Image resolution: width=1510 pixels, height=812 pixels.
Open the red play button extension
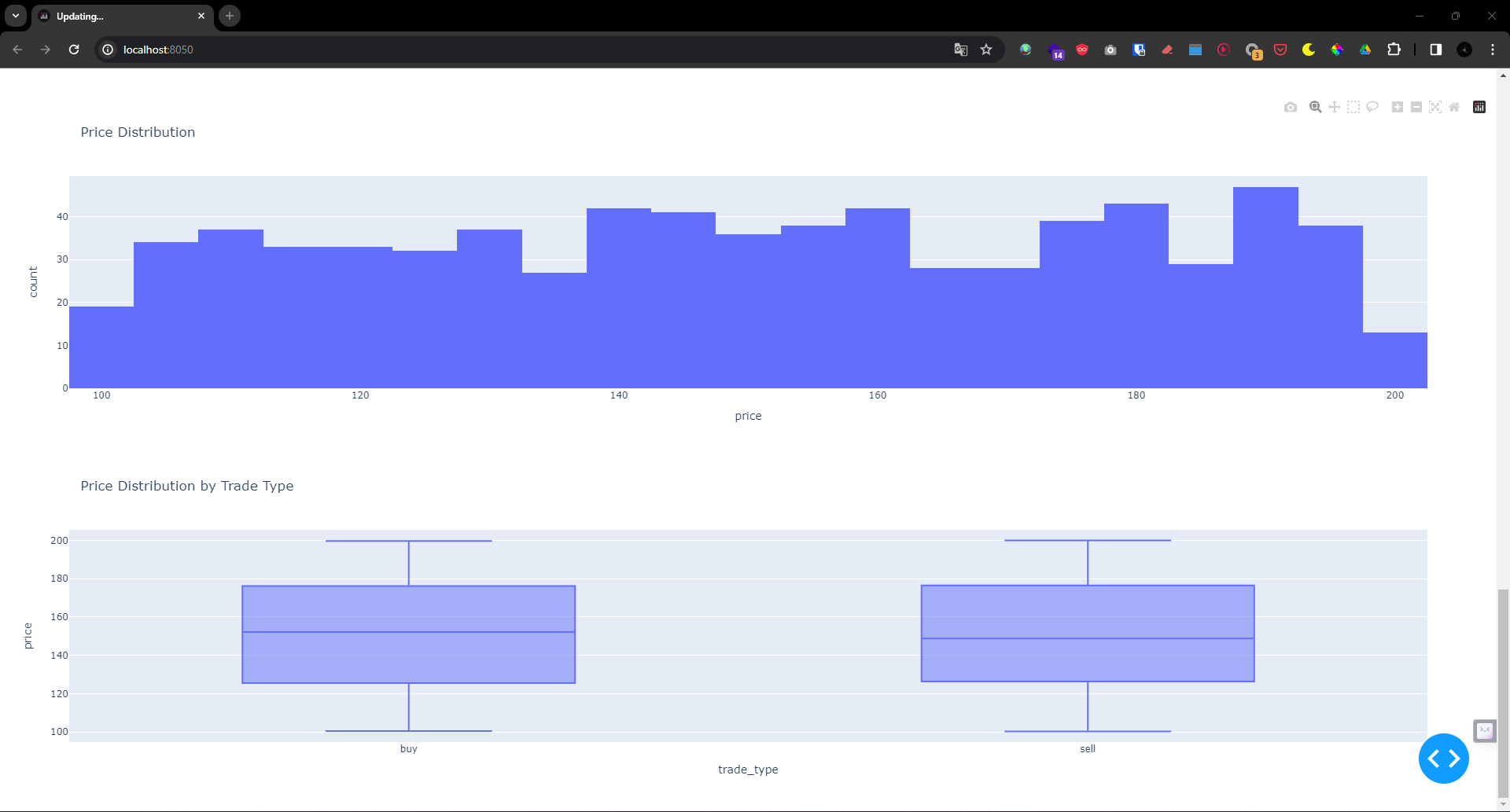(x=1224, y=50)
